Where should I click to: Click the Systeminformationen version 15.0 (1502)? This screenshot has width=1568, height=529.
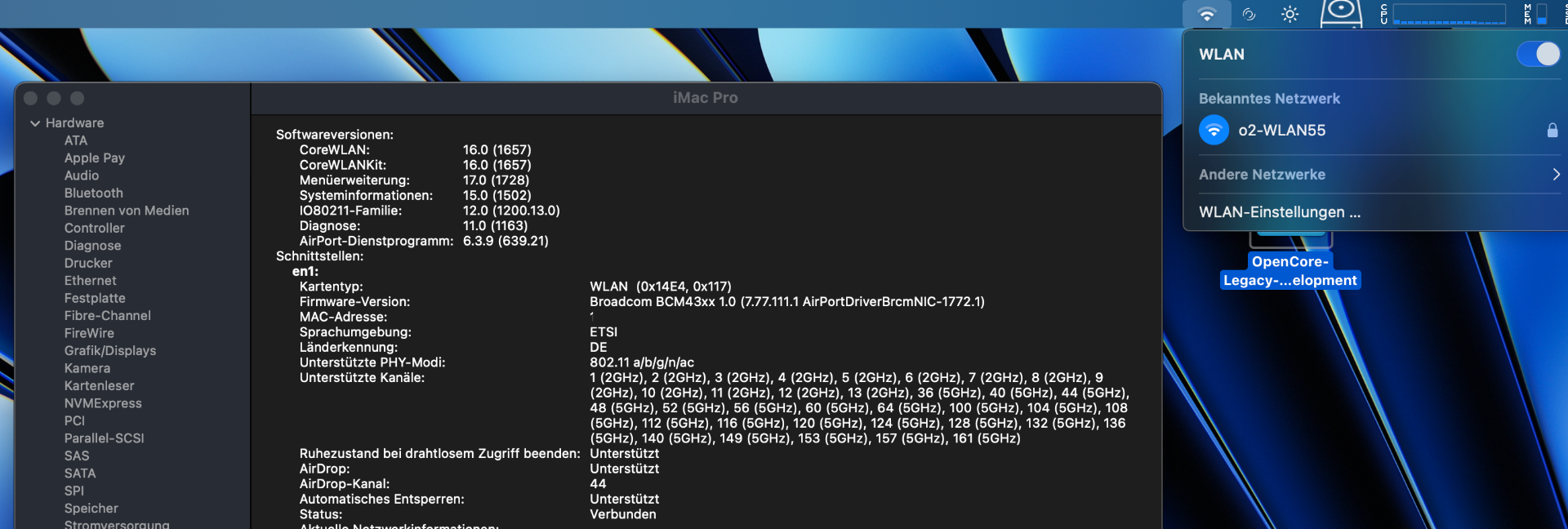(497, 196)
